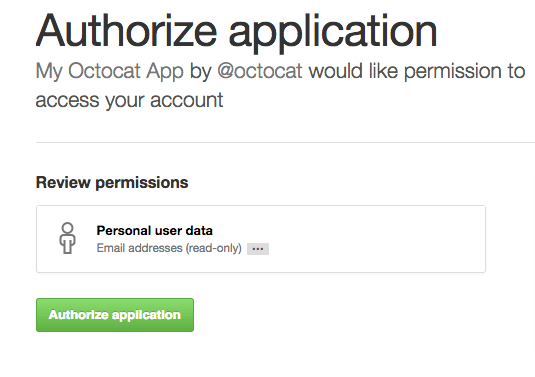The image size is (535, 377).
Task: Click the word application in the large page title
Action: pyautogui.click(x=333, y=33)
